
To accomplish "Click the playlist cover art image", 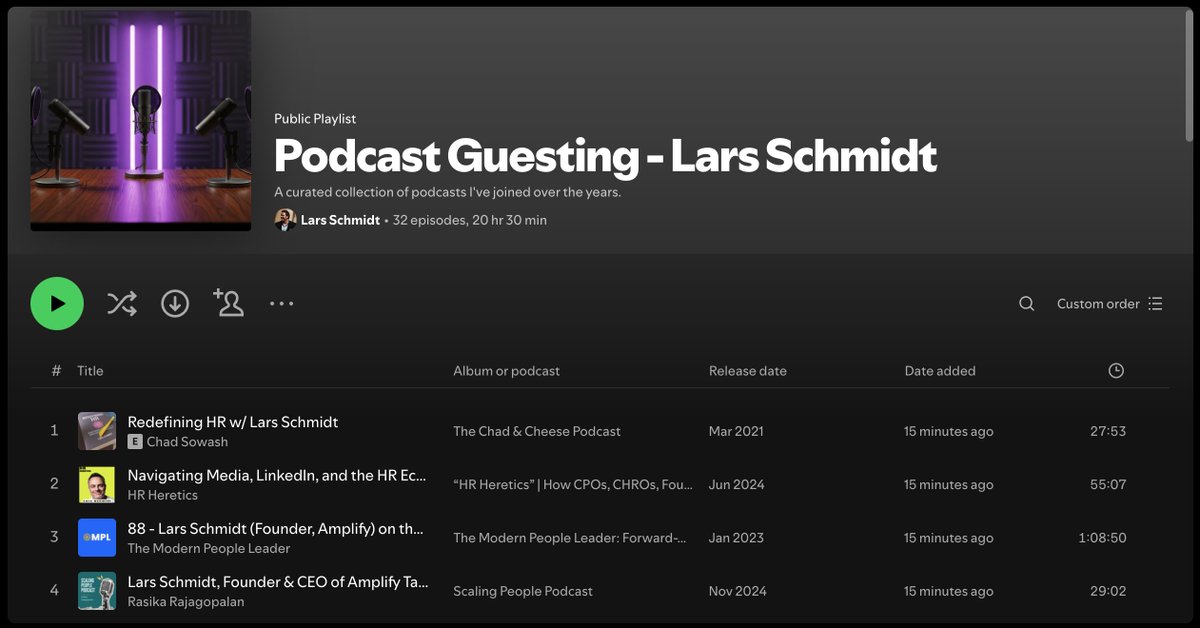I will [141, 120].
